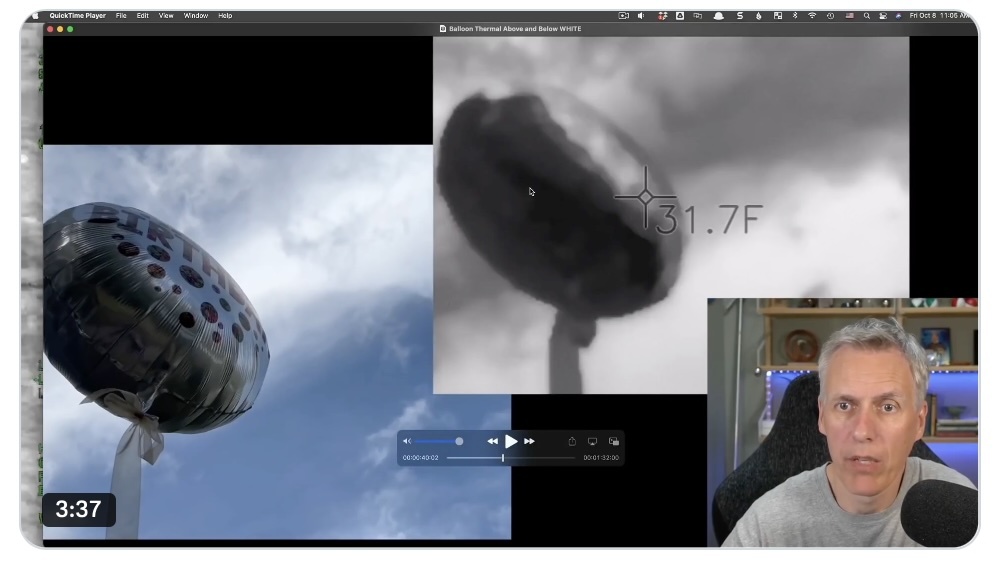Viewport: 1006px width, 578px height.
Task: Adjust the volume slider knob
Action: click(459, 441)
